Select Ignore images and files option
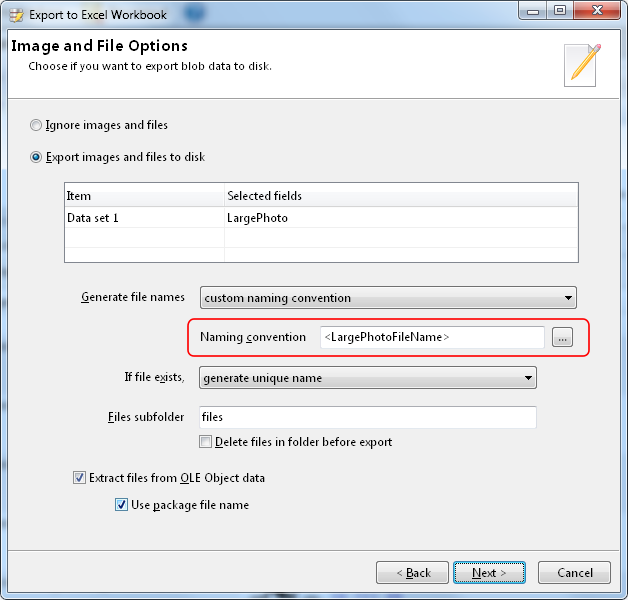The width and height of the screenshot is (628, 600). (37, 126)
